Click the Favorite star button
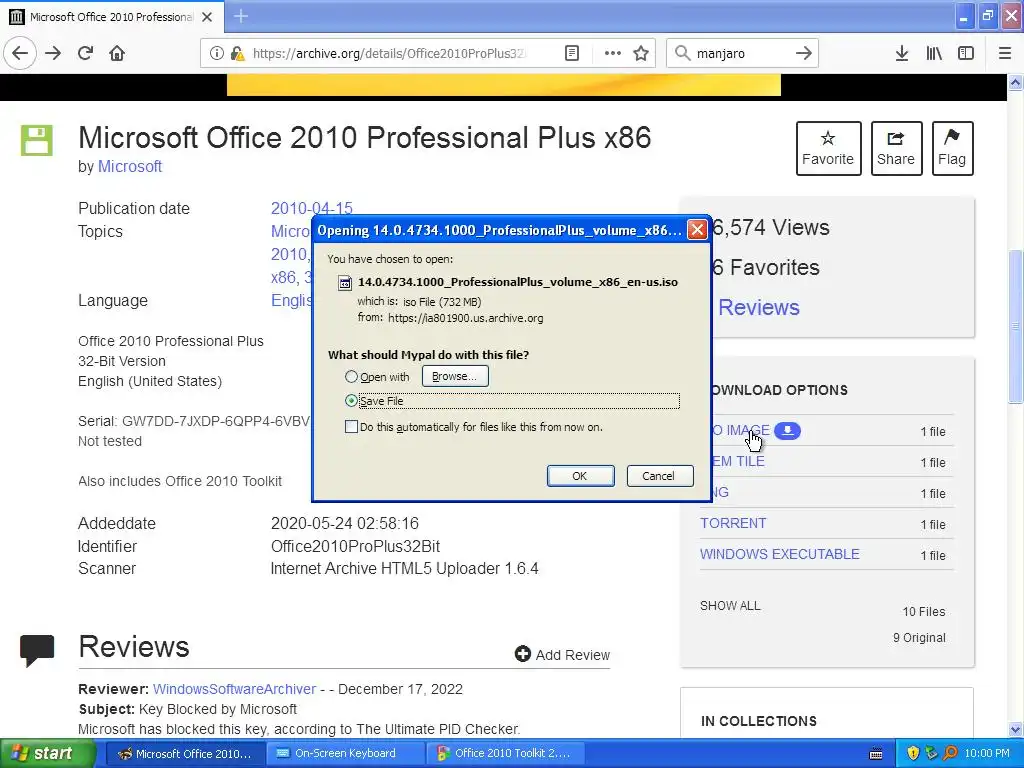Viewport: 1024px width, 768px height. (x=828, y=148)
